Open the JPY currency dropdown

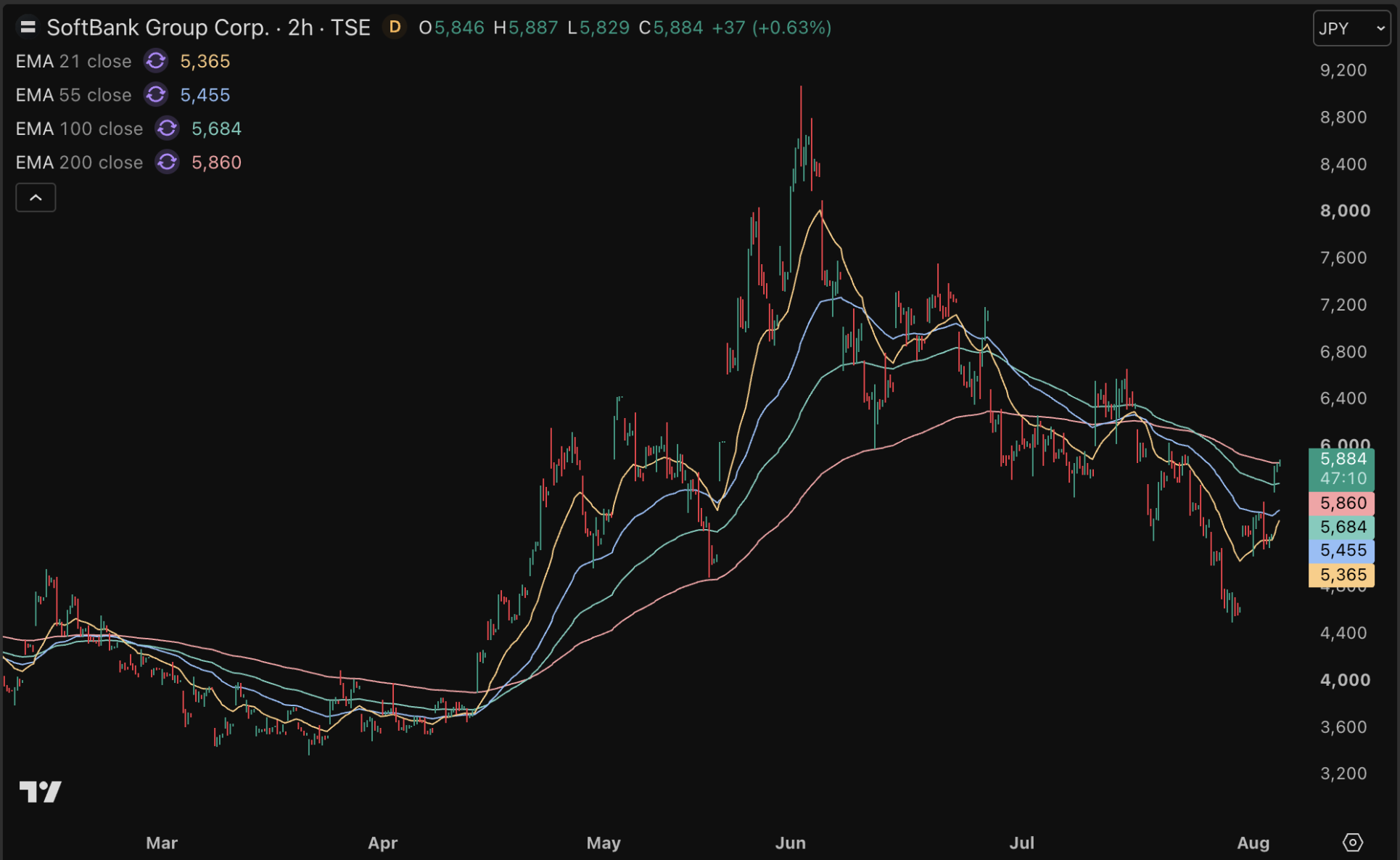pos(1351,28)
